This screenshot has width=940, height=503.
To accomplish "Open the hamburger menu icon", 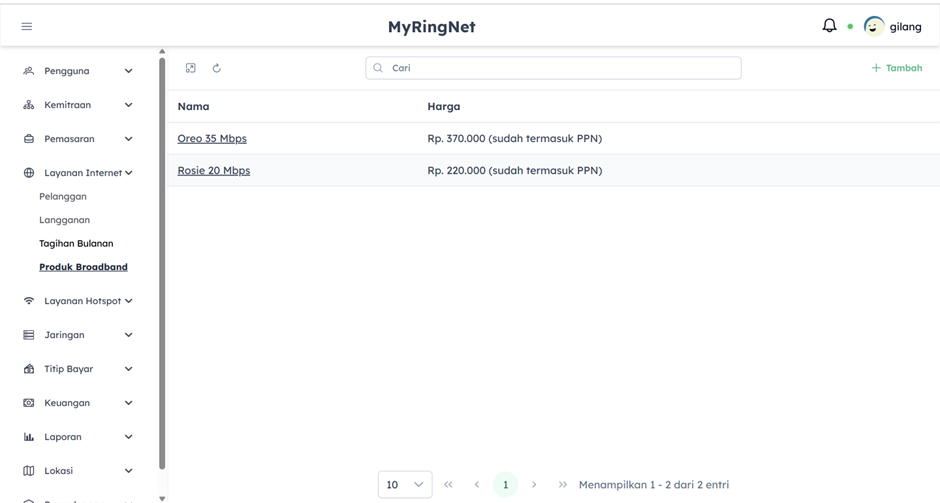I will coord(27,27).
